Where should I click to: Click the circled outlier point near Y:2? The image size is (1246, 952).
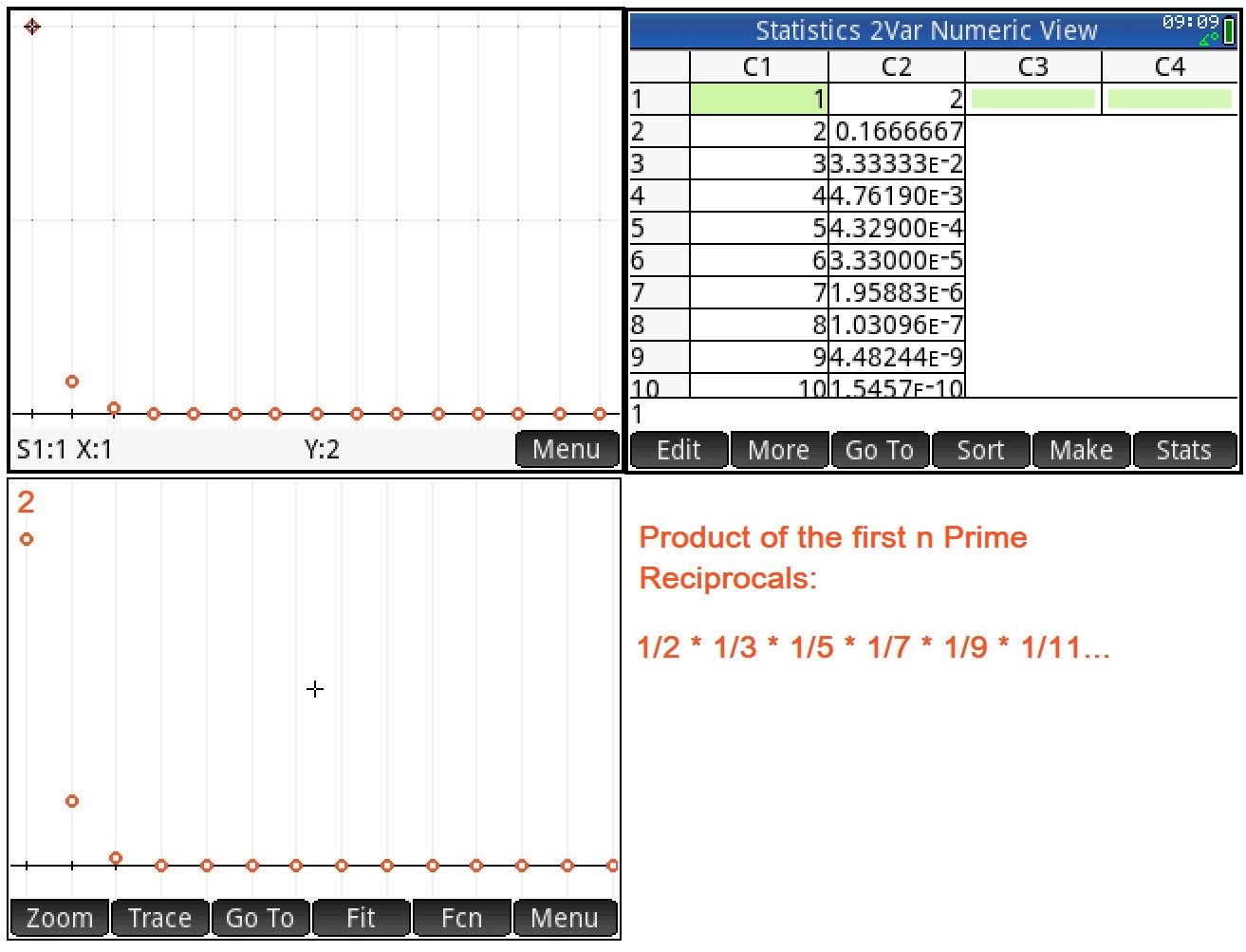point(26,538)
